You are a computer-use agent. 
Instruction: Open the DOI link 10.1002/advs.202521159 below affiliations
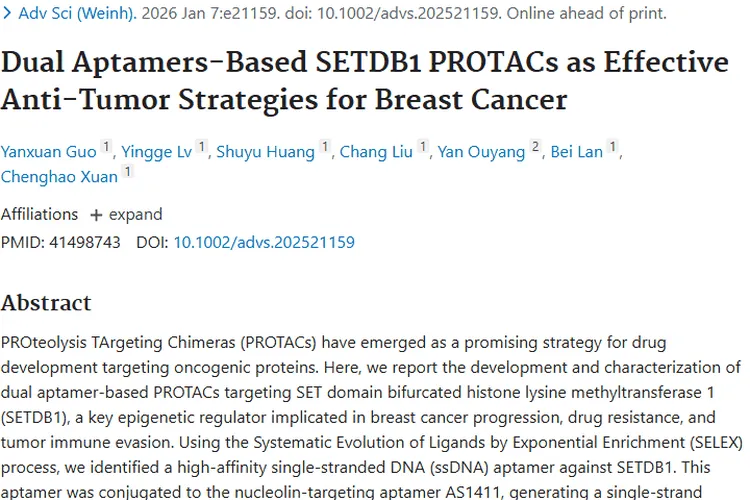(264, 242)
